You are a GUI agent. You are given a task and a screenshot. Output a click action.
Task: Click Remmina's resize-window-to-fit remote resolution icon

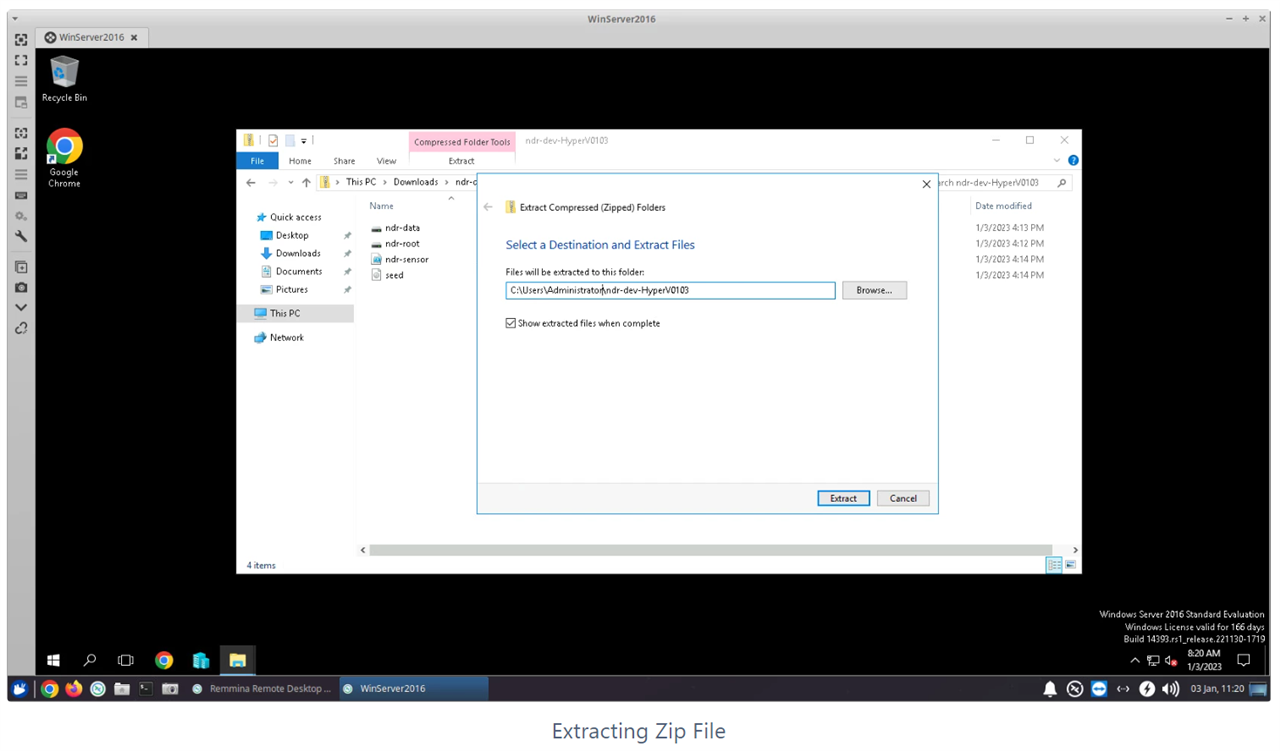click(x=21, y=40)
